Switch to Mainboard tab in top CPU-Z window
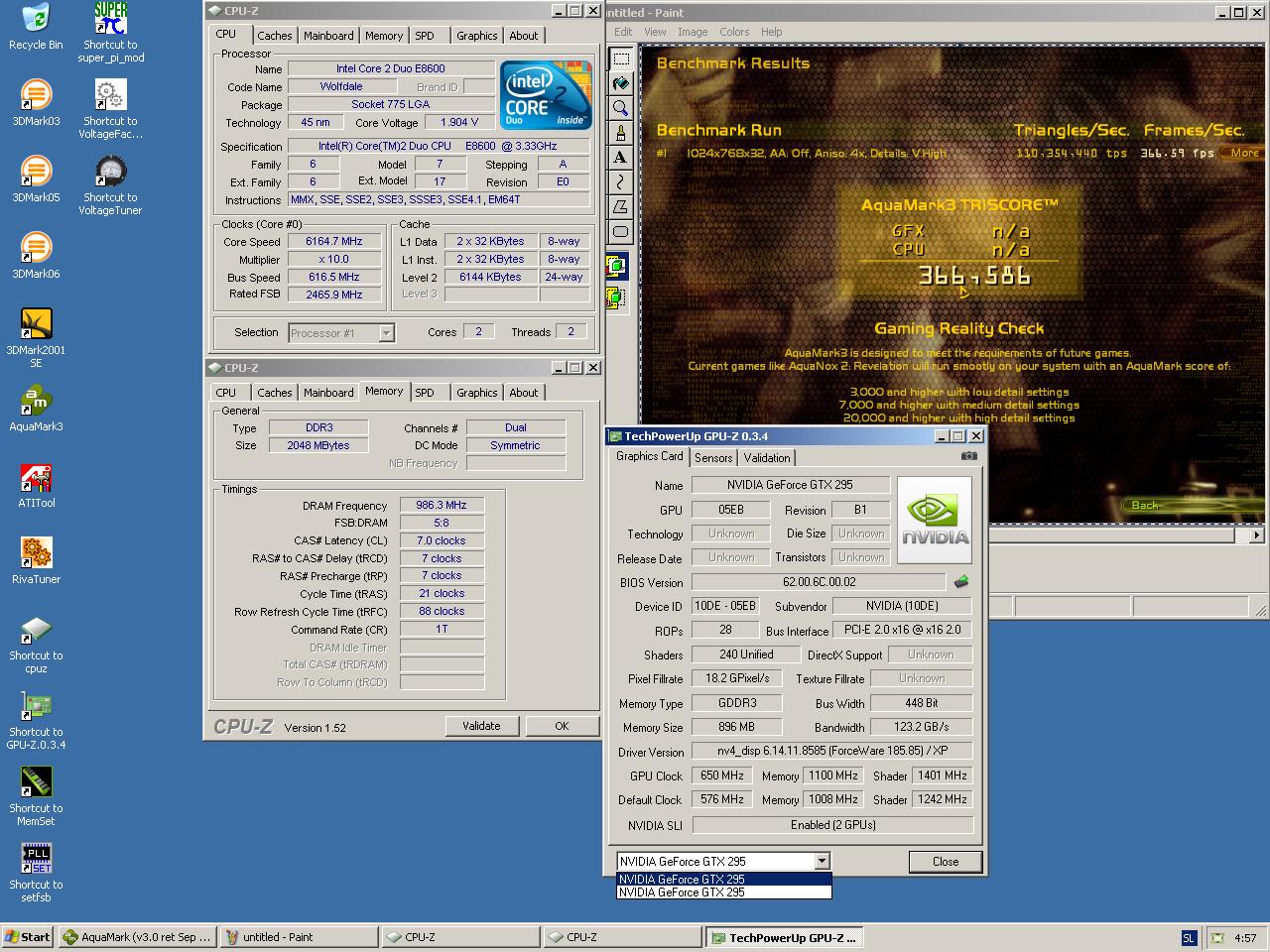Screen dimensions: 1270x952 (x=328, y=36)
